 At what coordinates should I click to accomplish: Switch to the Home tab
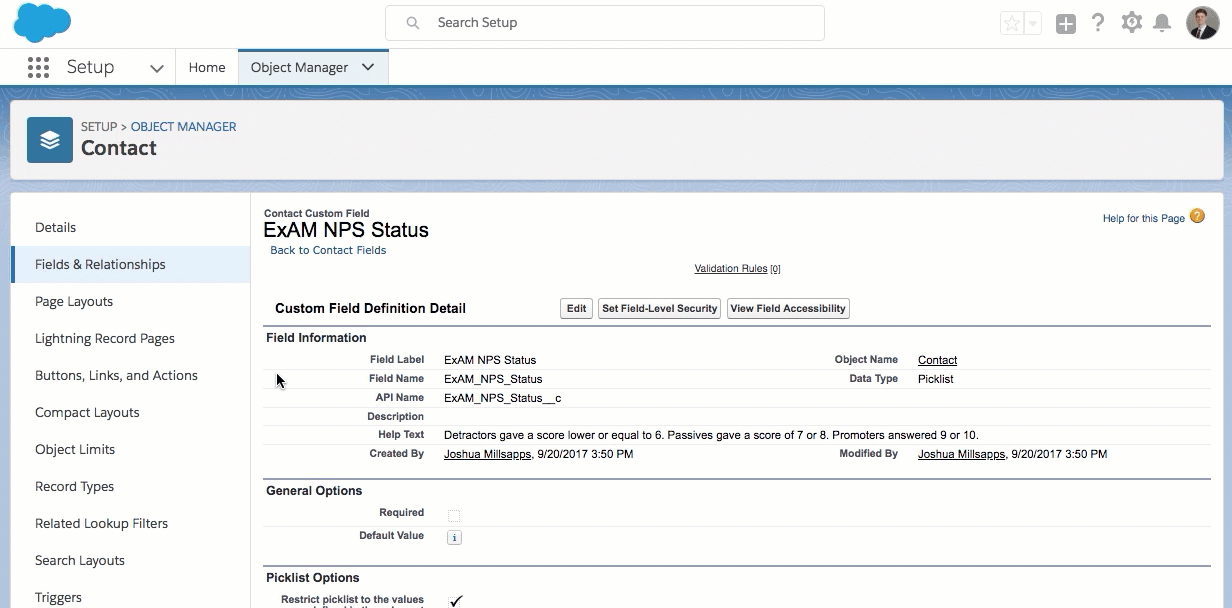(x=207, y=67)
